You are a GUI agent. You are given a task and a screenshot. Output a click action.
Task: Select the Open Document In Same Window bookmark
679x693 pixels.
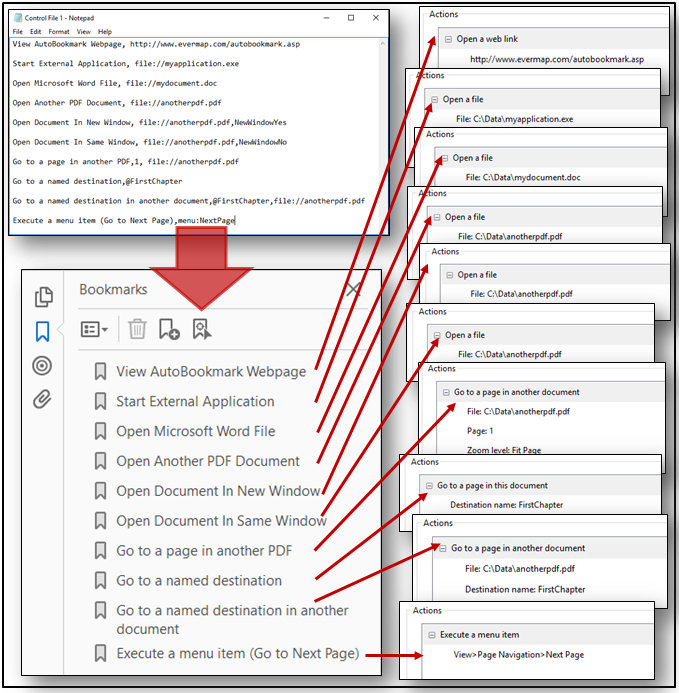pyautogui.click(x=221, y=521)
